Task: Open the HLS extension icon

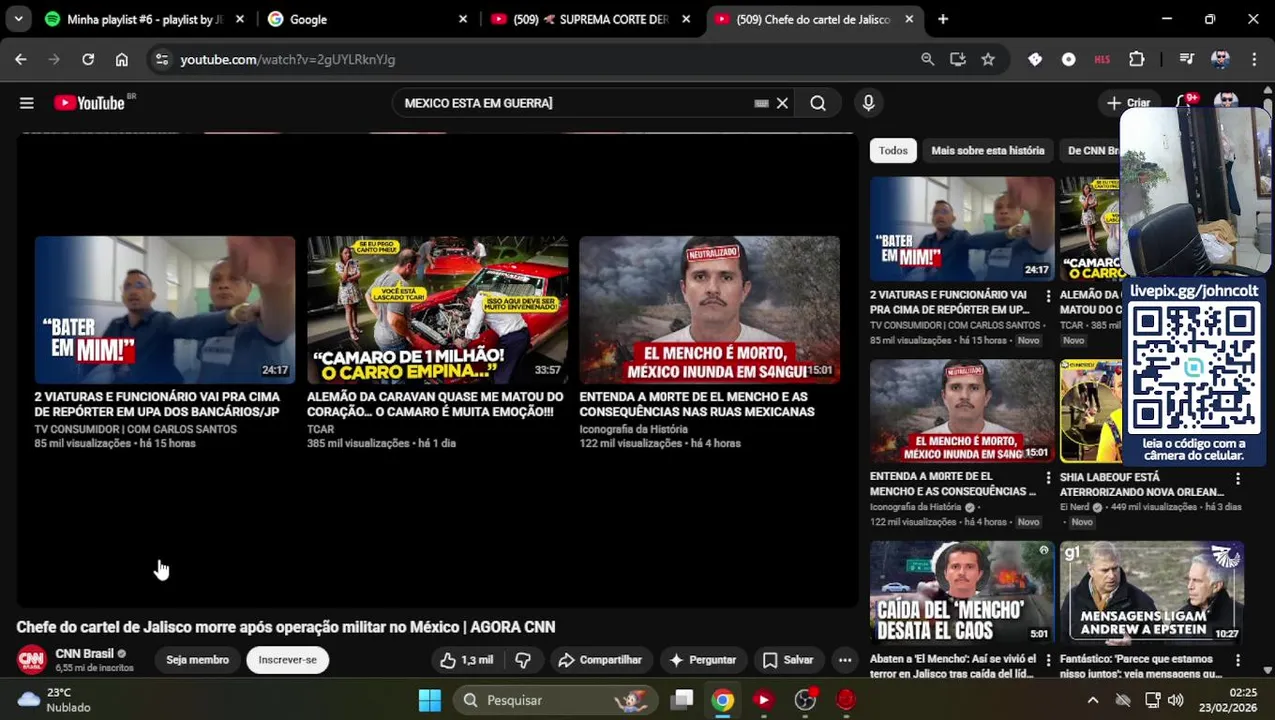Action: [1102, 60]
